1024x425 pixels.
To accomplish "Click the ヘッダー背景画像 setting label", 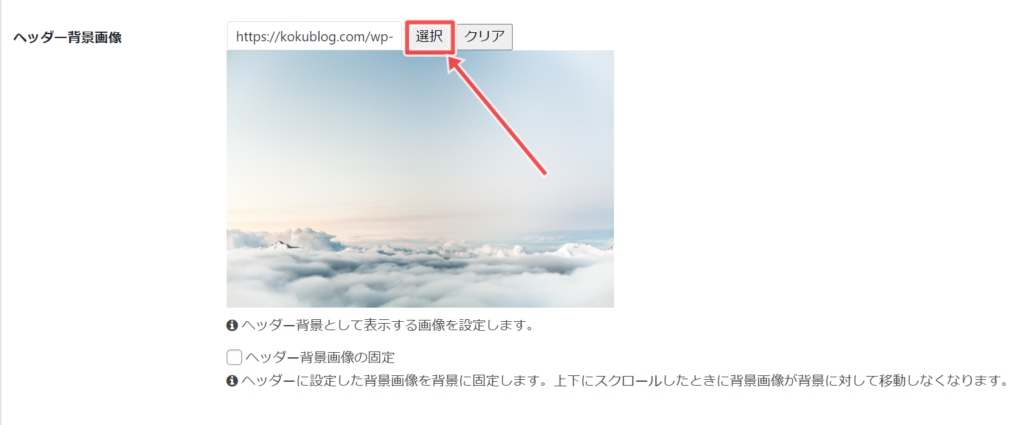I will coord(67,37).
